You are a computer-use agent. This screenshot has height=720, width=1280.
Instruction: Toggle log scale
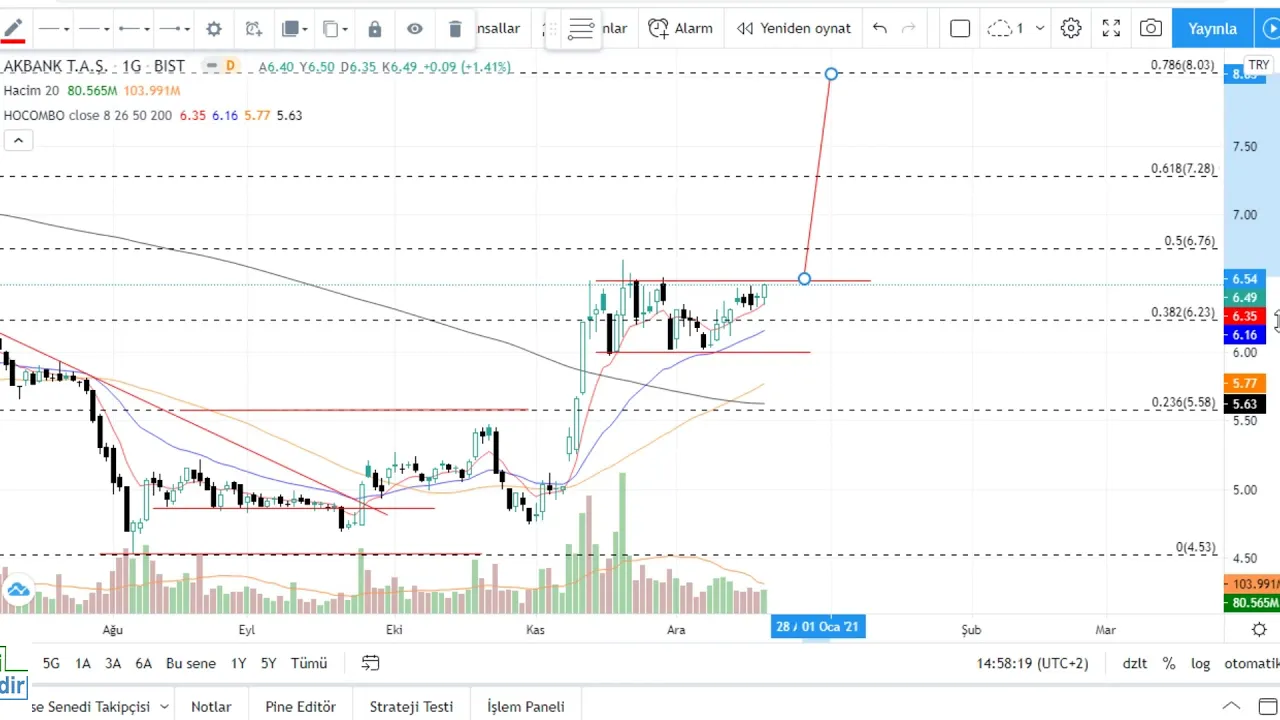tap(1201, 663)
